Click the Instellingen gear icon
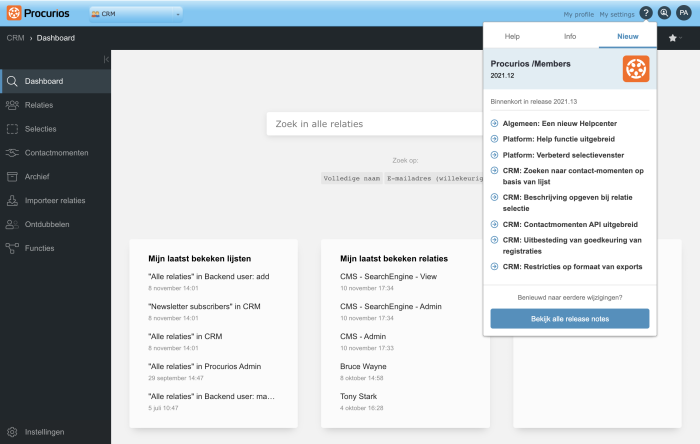This screenshot has height=444, width=700. (12, 432)
